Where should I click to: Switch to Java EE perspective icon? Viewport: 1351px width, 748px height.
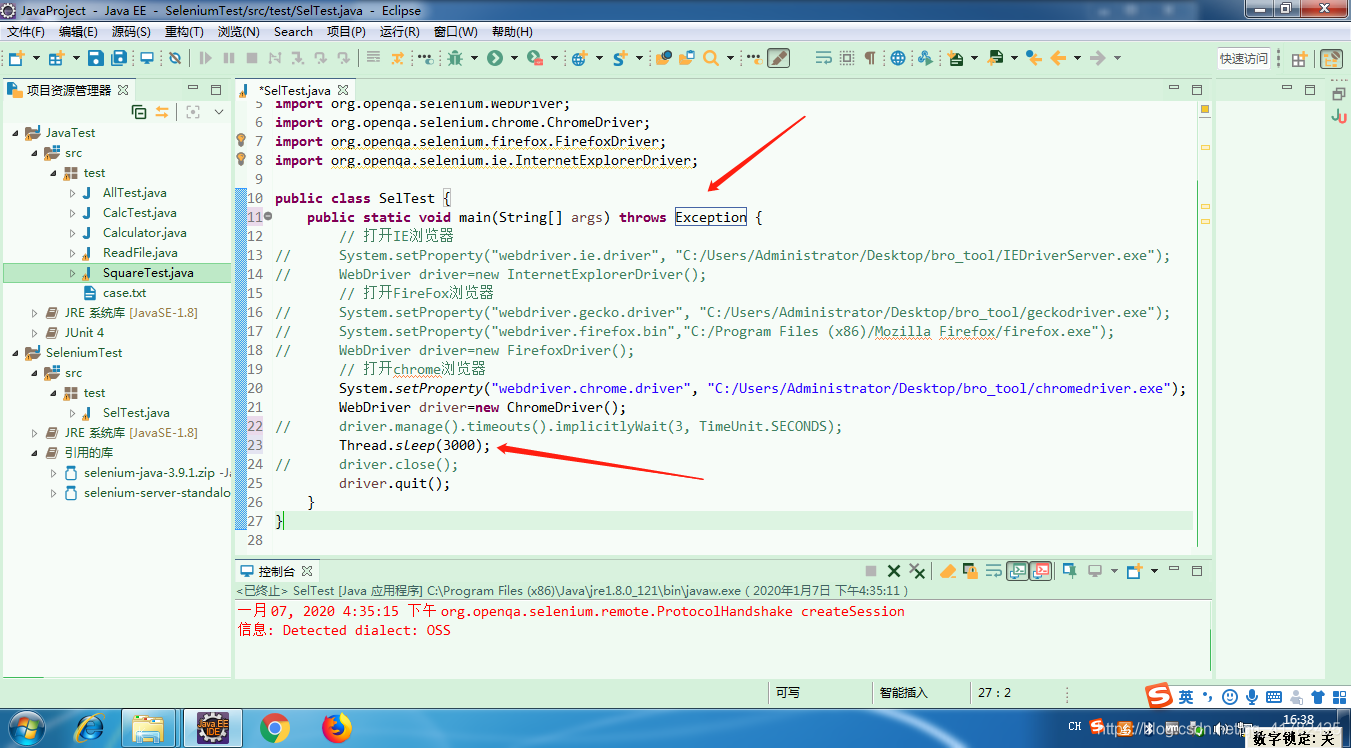(1331, 59)
